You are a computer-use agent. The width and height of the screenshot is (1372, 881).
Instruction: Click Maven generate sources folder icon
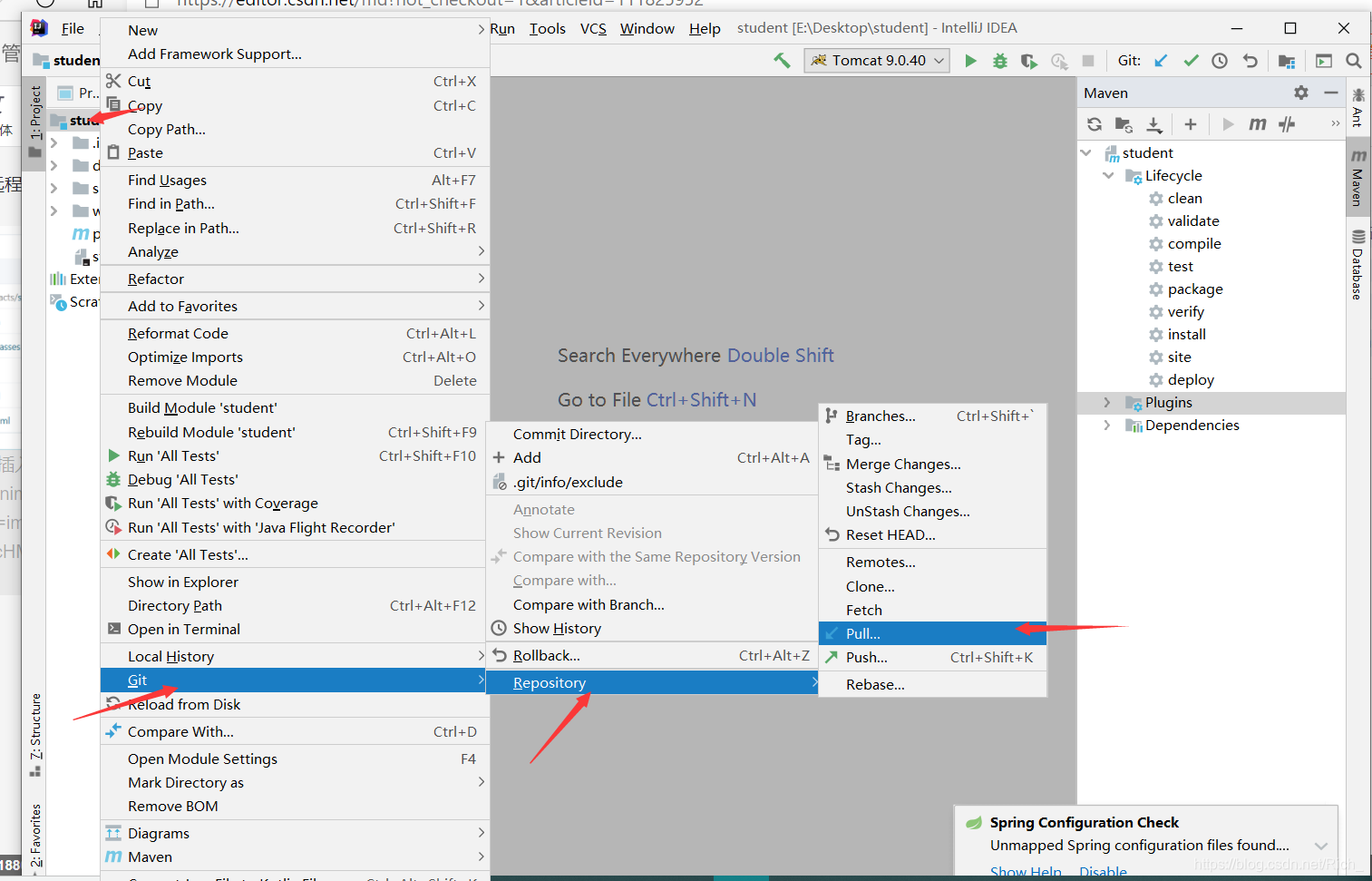(x=1124, y=124)
